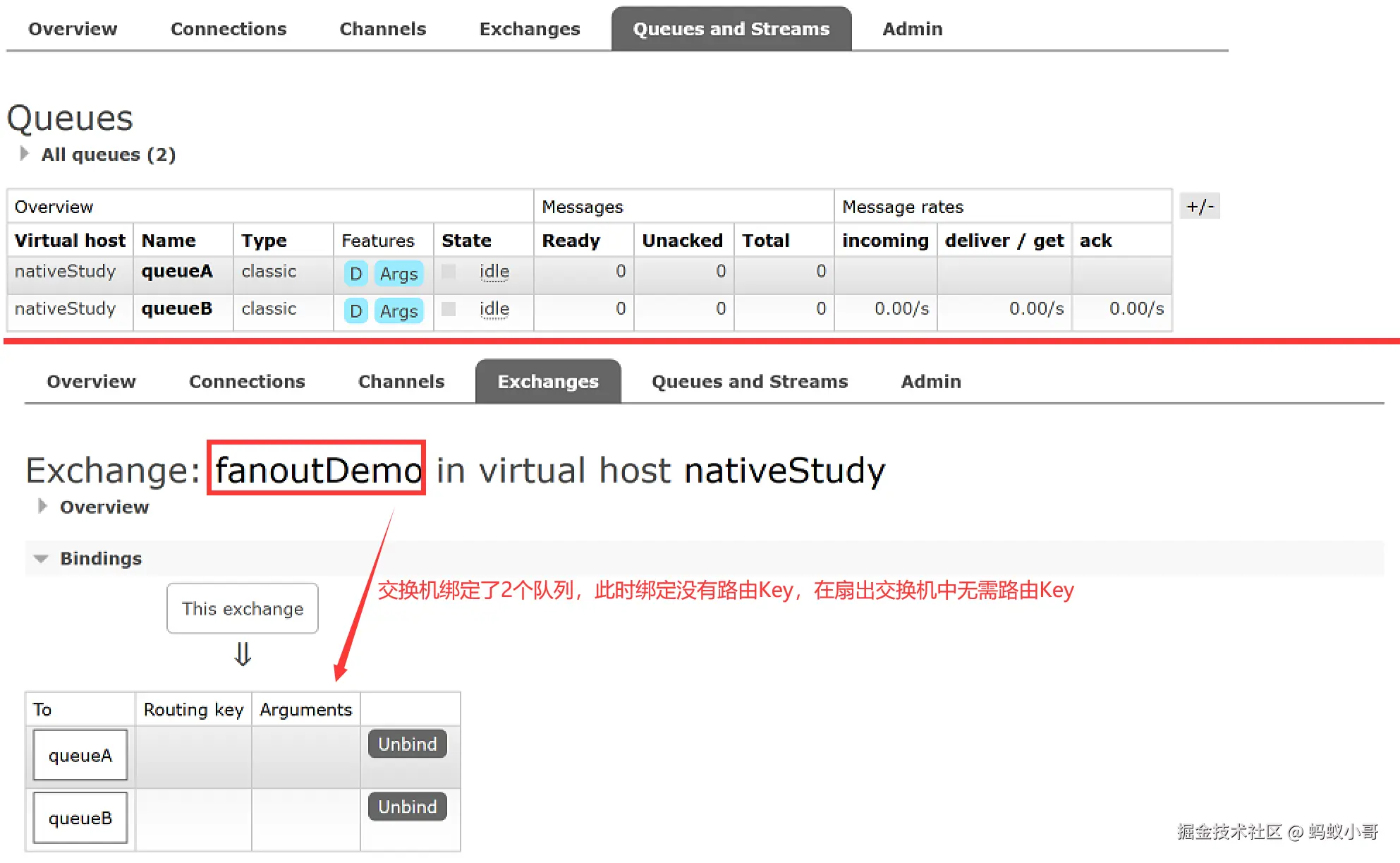Open queueB link in queues table
The width and height of the screenshot is (1400, 863).
pos(176,309)
